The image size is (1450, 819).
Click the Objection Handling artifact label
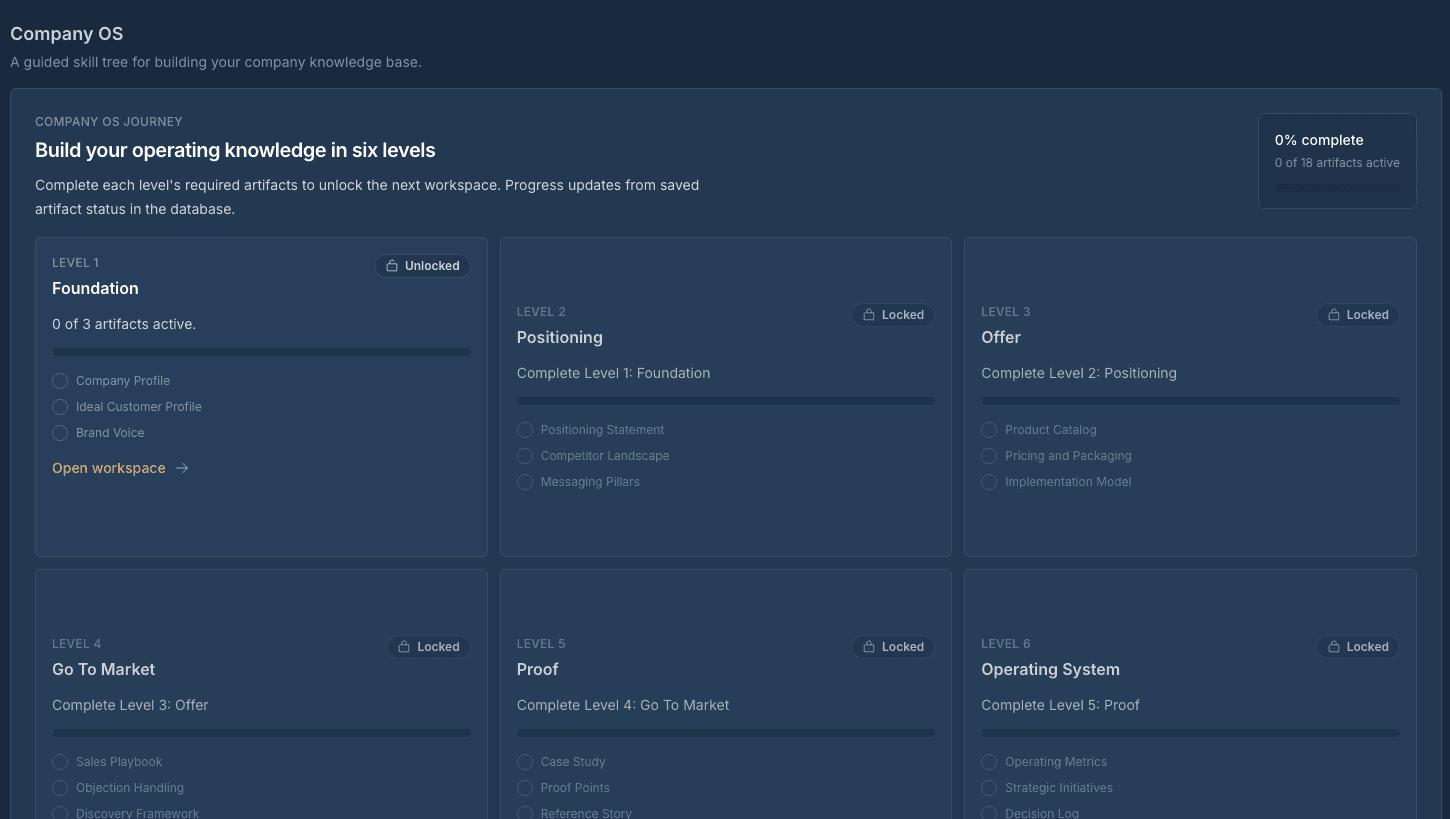click(130, 788)
